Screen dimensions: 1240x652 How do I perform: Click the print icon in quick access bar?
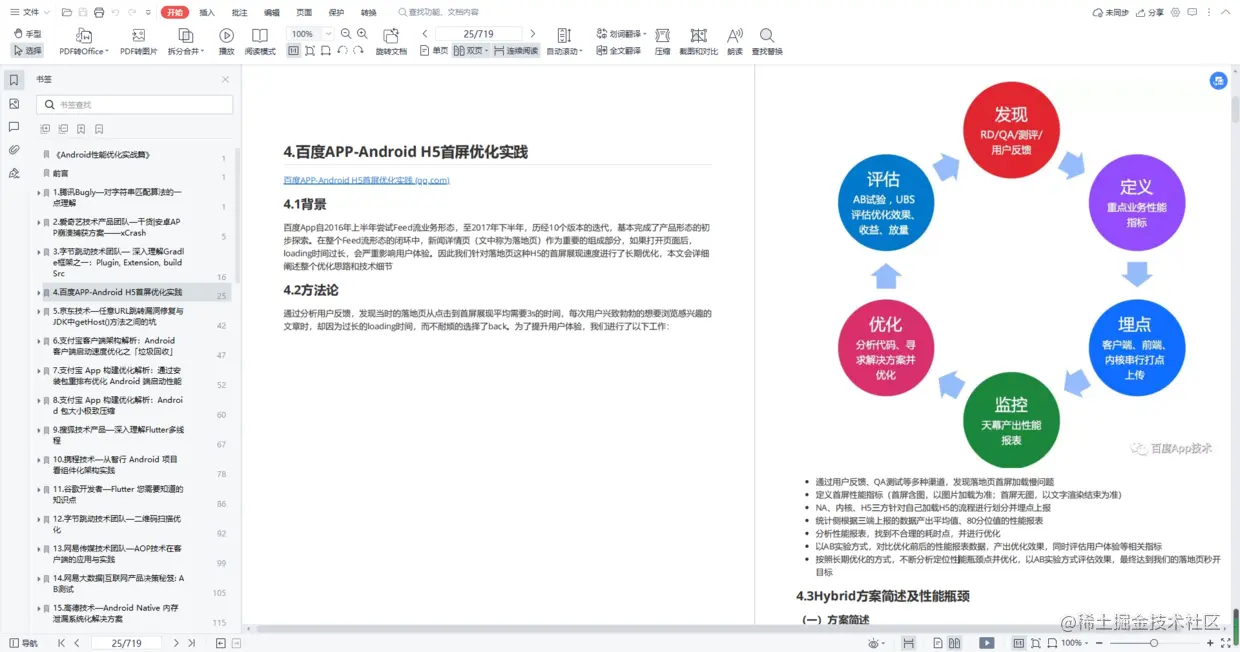pyautogui.click(x=98, y=13)
